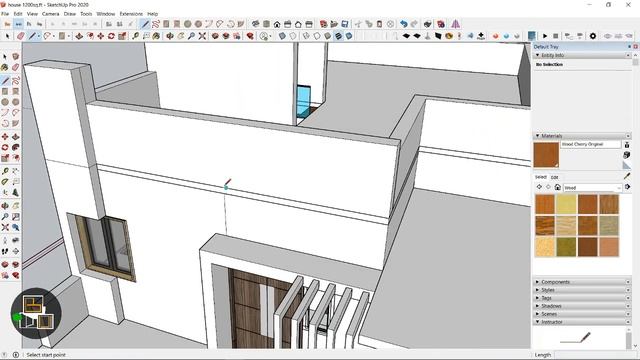Screen dimensions: 640x360
Task: Select Push/Pull in the second toolbar row
Action: pyautogui.click(x=79, y=36)
